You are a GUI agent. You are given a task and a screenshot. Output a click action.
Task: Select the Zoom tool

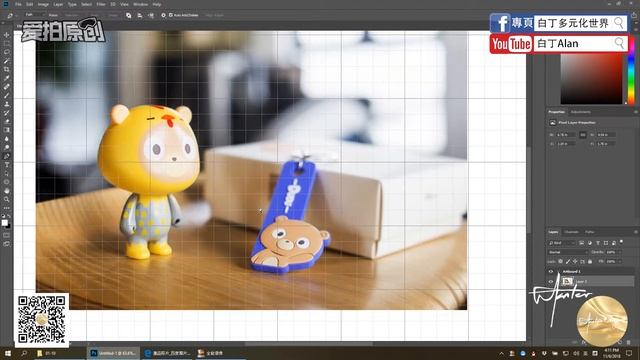tap(7, 199)
